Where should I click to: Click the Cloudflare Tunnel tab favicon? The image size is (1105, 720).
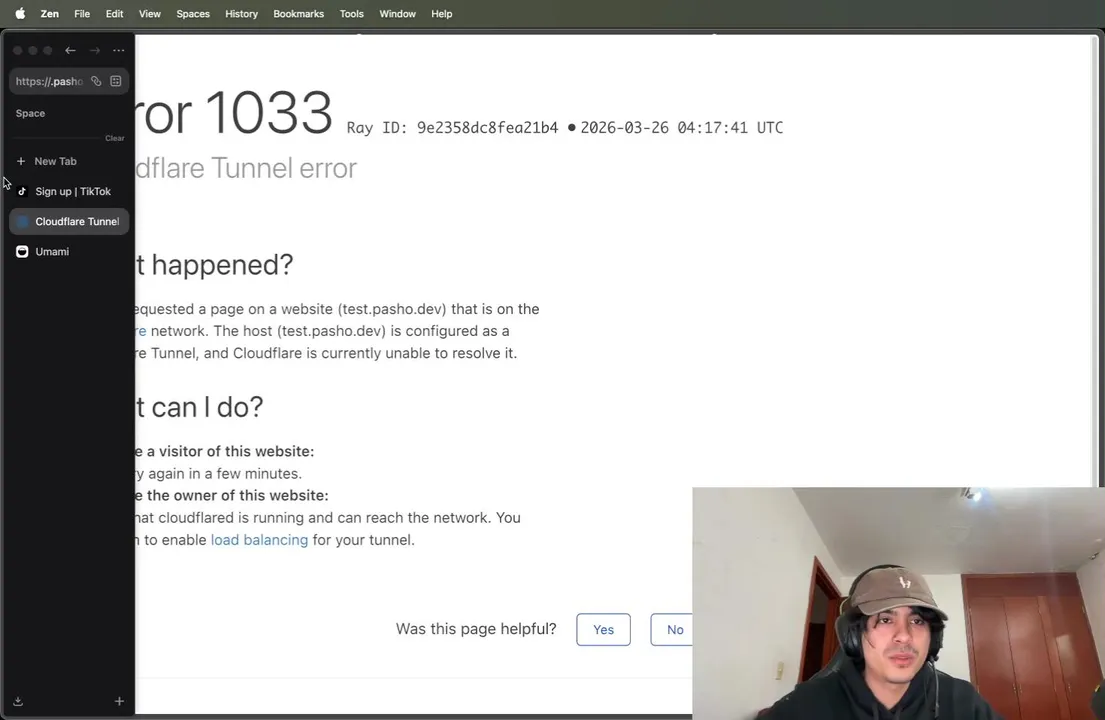coord(22,221)
